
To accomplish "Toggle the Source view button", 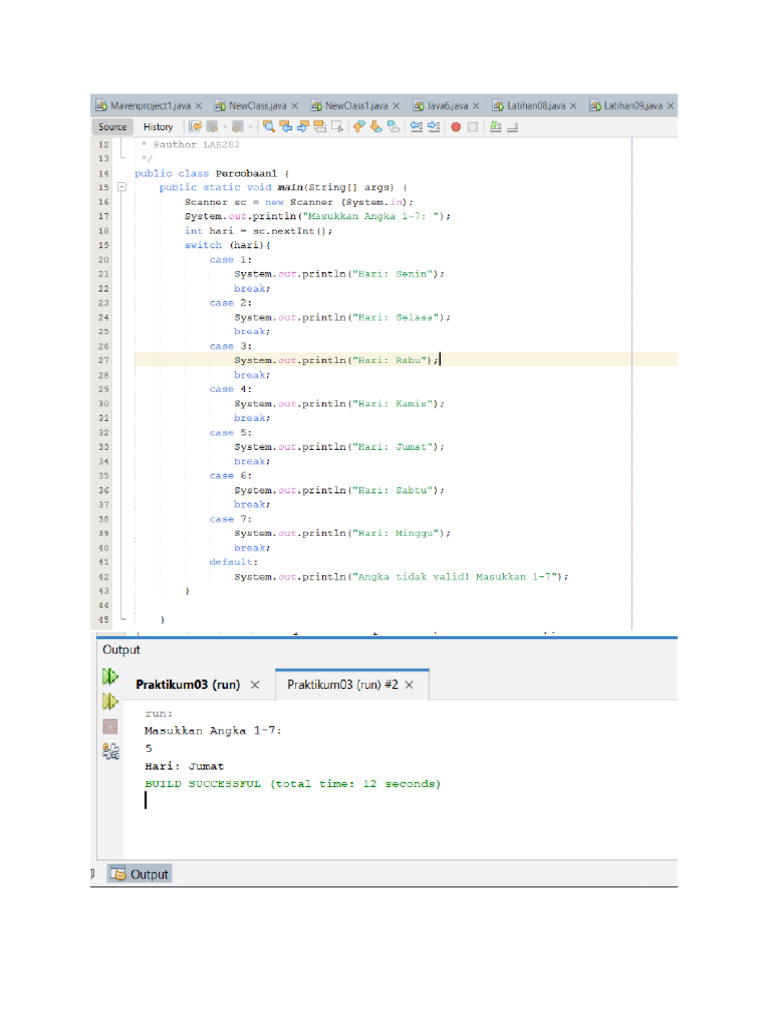I will point(112,127).
